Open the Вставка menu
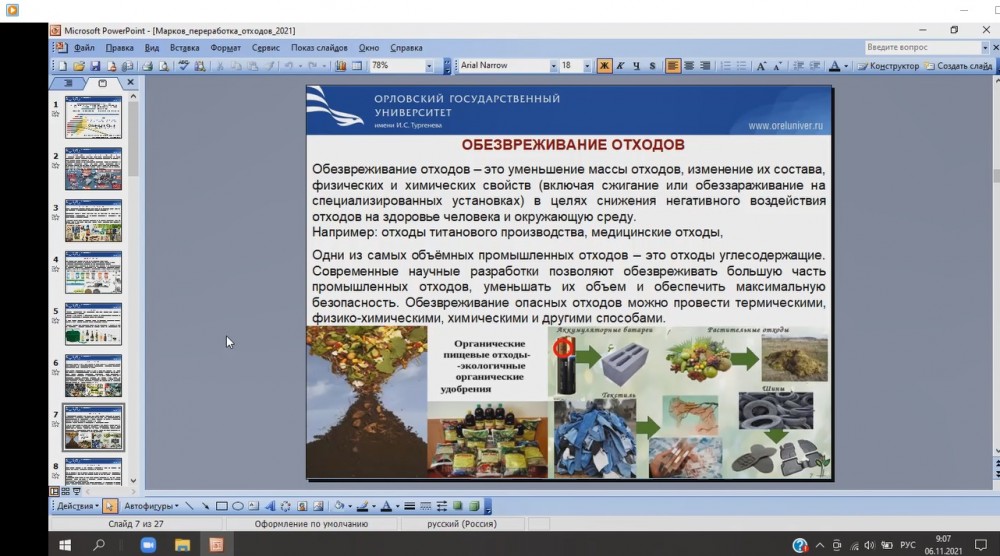The height and width of the screenshot is (556, 1000). pos(184,48)
